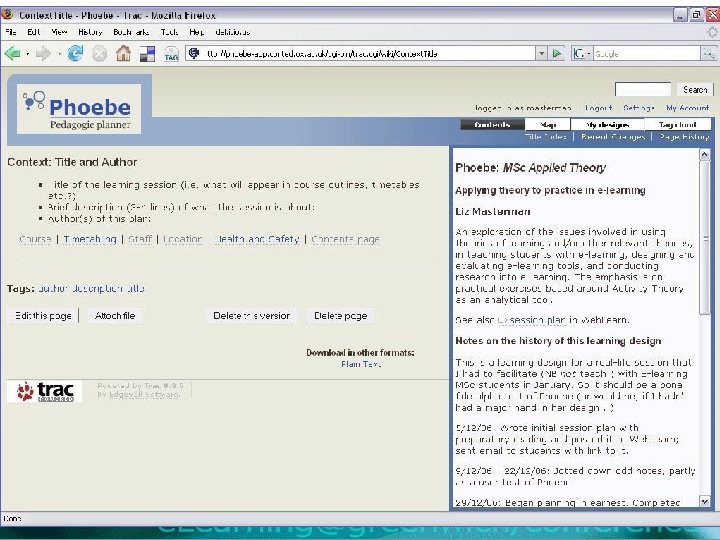Click the design panel scroll up arrow
Screen dimensions: 720x540
coord(704,155)
